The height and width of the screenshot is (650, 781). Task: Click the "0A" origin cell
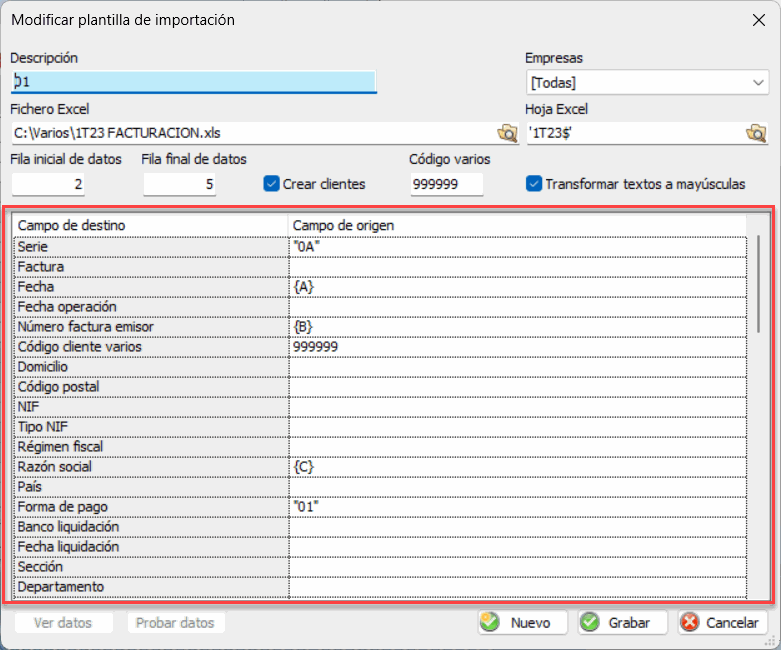(518, 247)
